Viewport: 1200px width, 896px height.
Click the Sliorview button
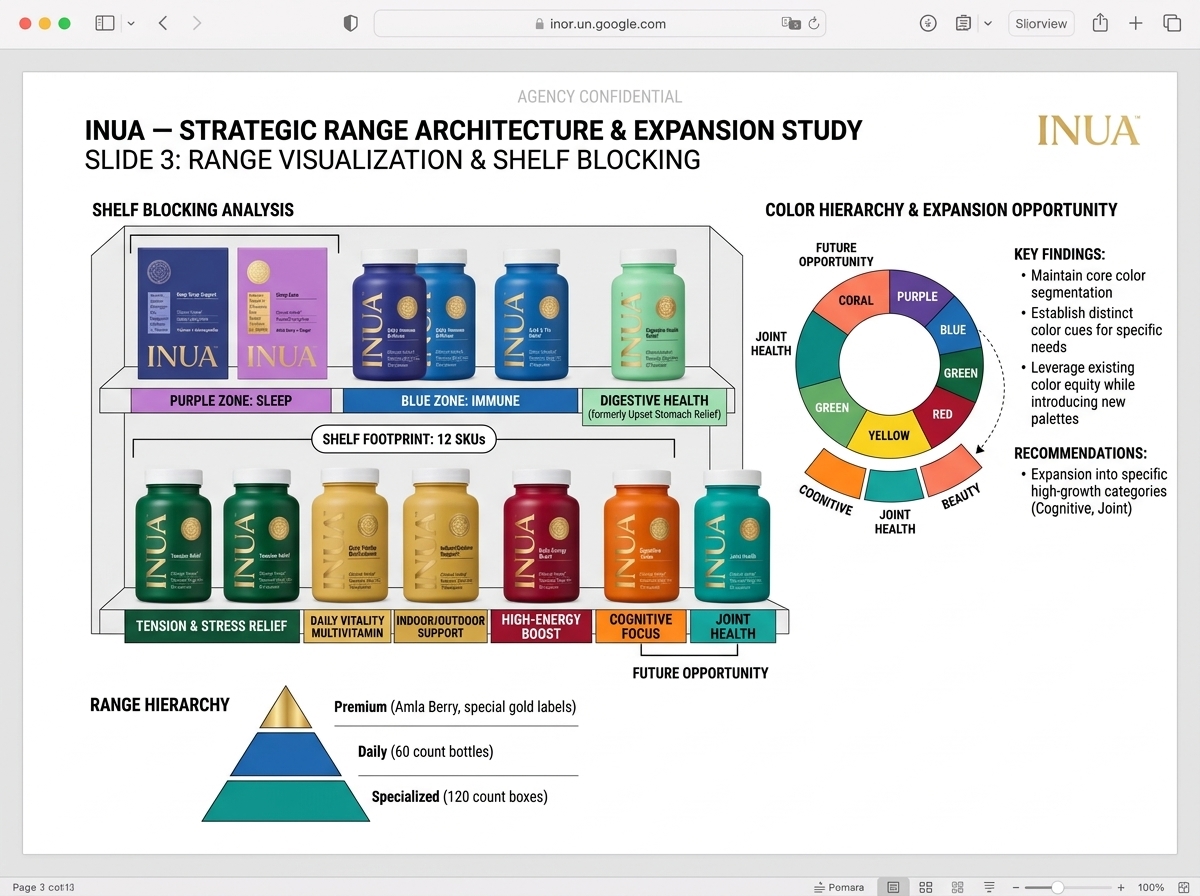point(1040,23)
